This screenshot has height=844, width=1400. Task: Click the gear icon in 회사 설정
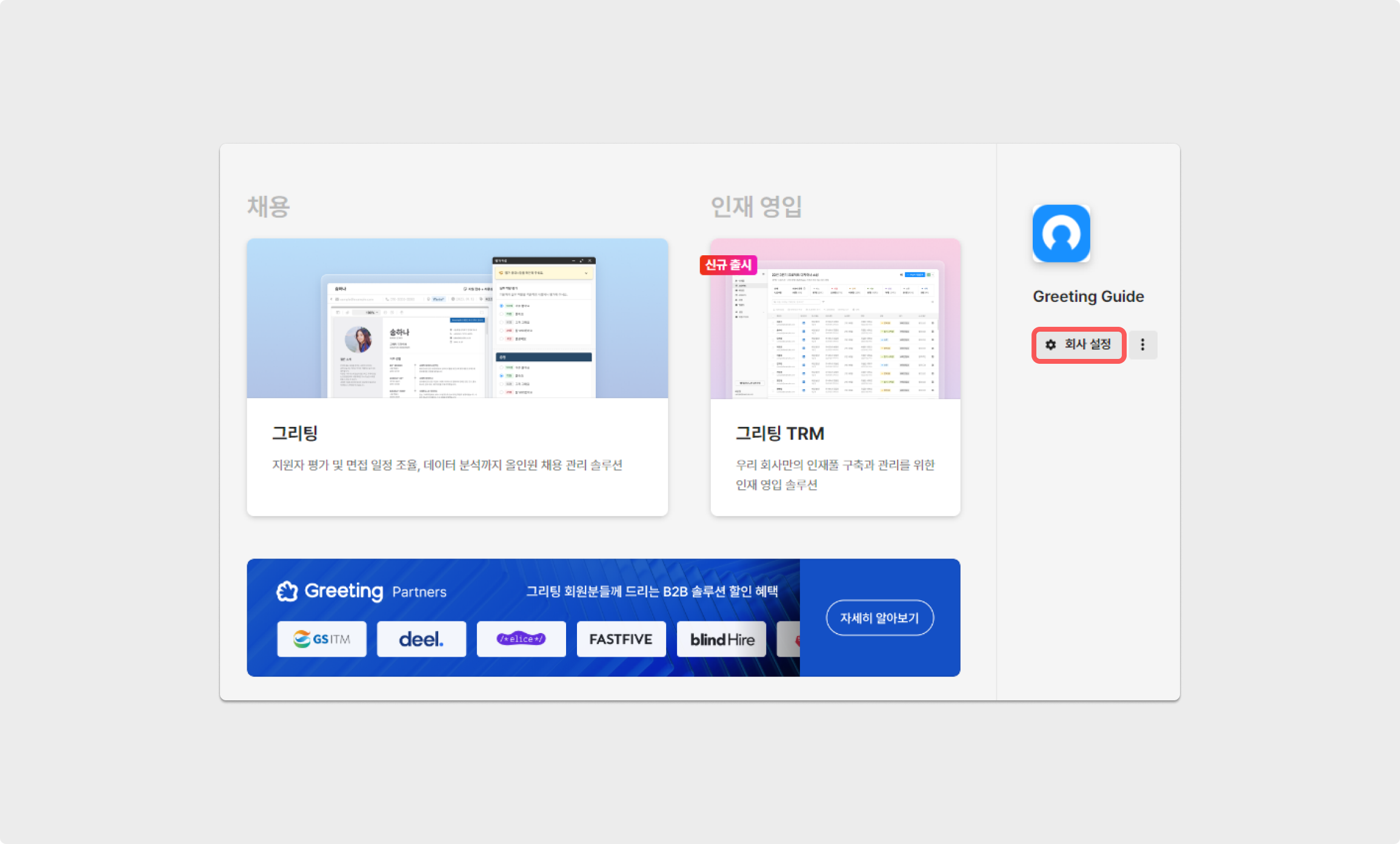click(x=1050, y=344)
